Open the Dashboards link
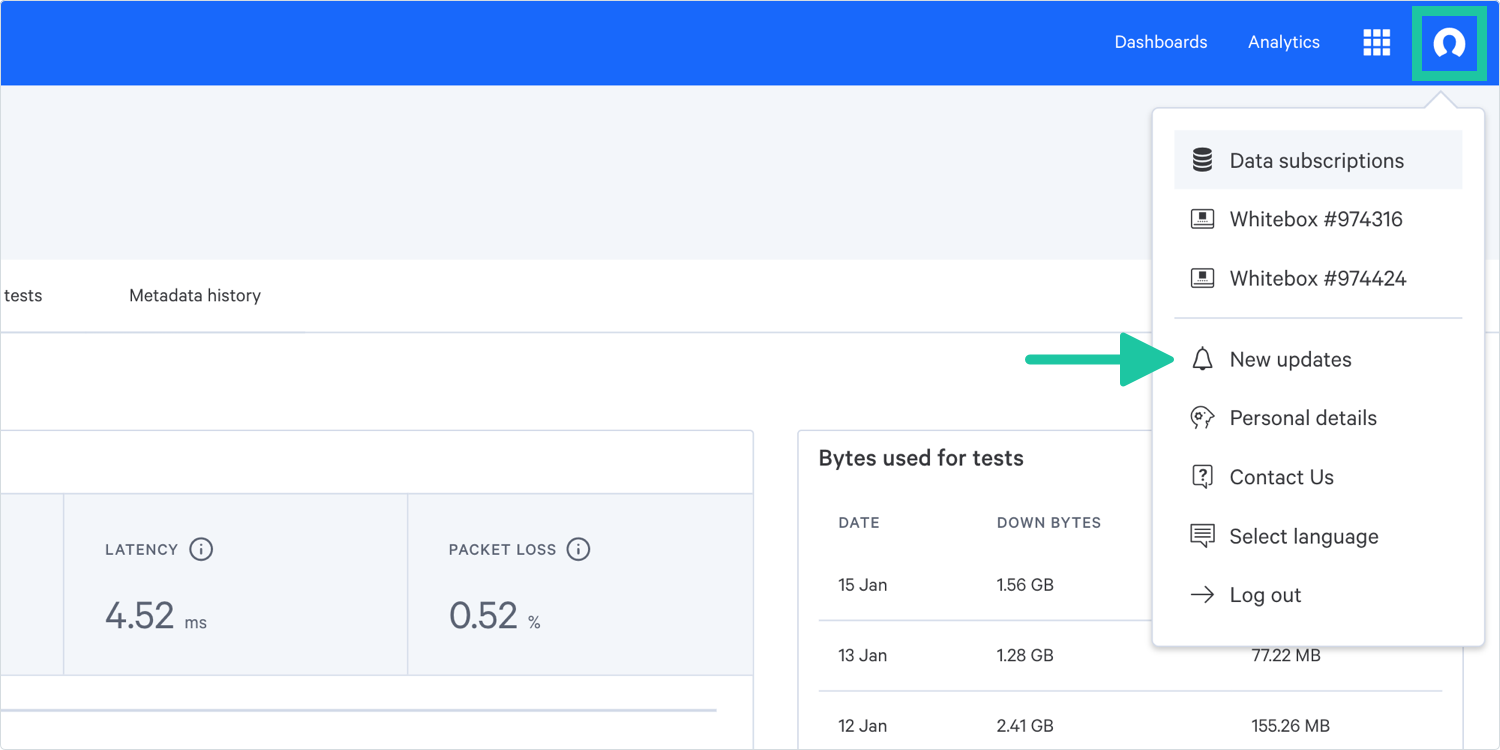Image resolution: width=1500 pixels, height=750 pixels. pyautogui.click(x=1160, y=42)
